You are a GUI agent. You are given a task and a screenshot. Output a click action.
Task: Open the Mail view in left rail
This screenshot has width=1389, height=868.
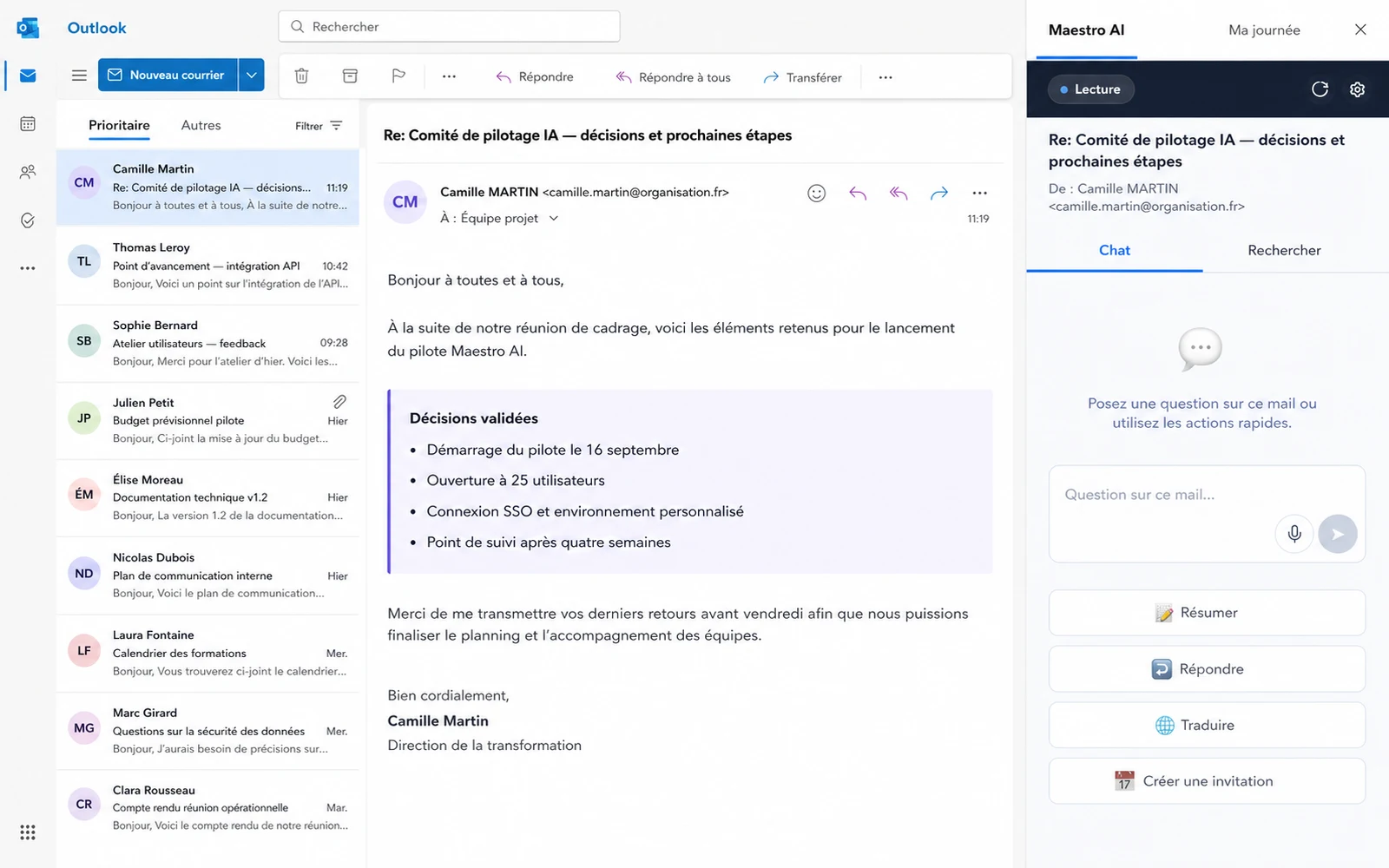tap(28, 76)
